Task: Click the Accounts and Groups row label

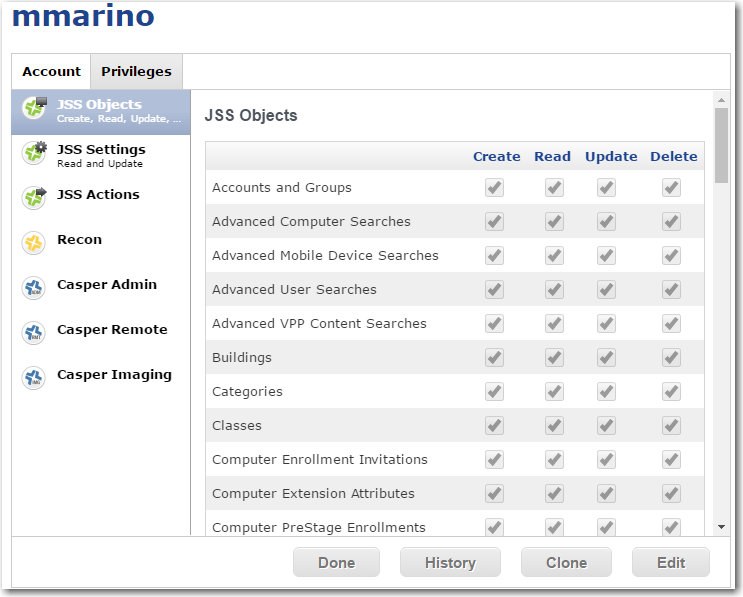Action: click(x=282, y=188)
